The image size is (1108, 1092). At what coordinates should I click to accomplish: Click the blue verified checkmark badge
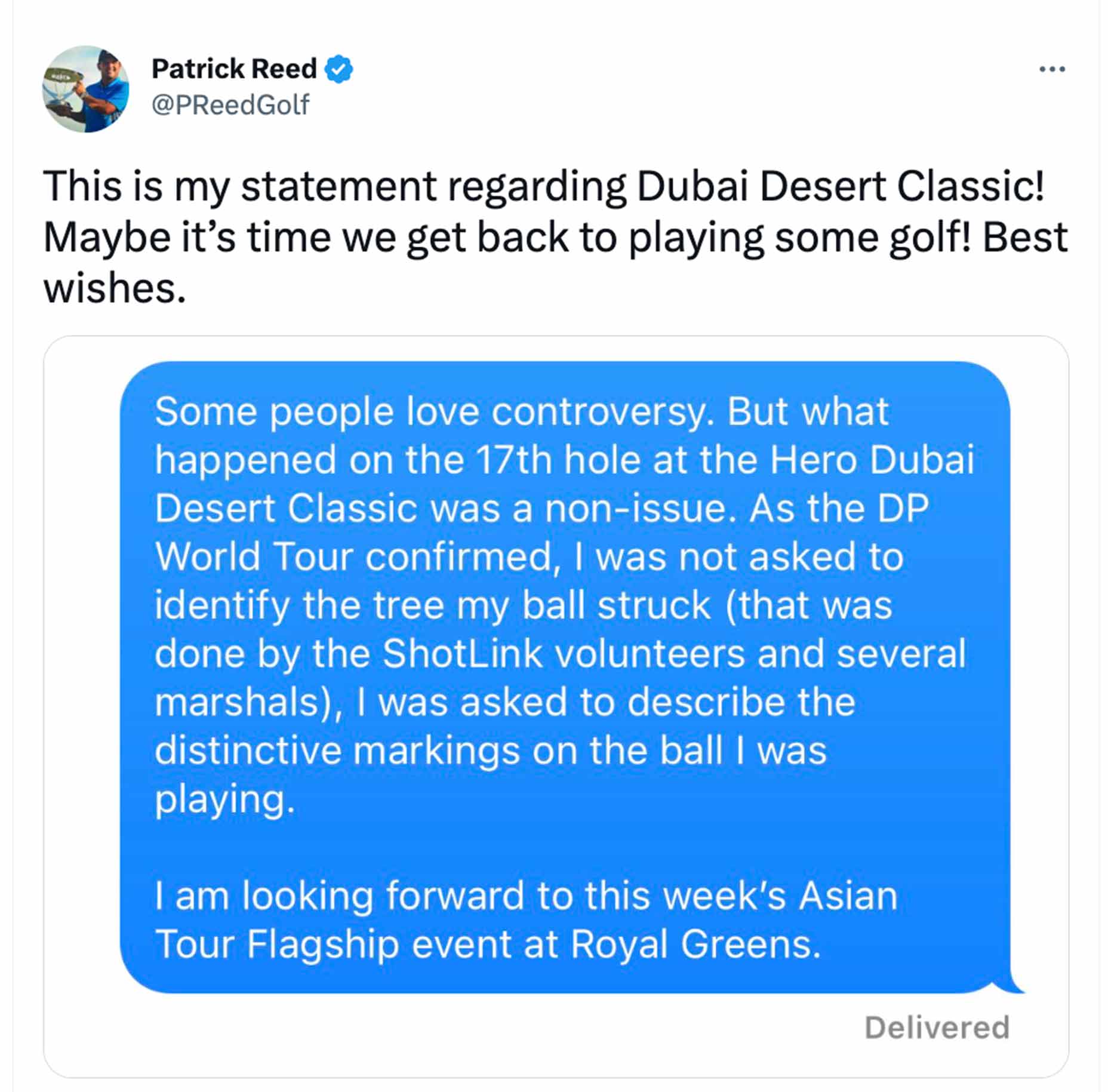(338, 69)
